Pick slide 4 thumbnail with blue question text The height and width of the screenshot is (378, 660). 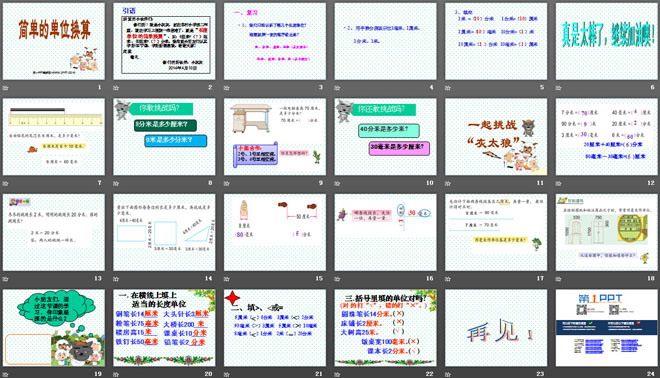[386, 41]
